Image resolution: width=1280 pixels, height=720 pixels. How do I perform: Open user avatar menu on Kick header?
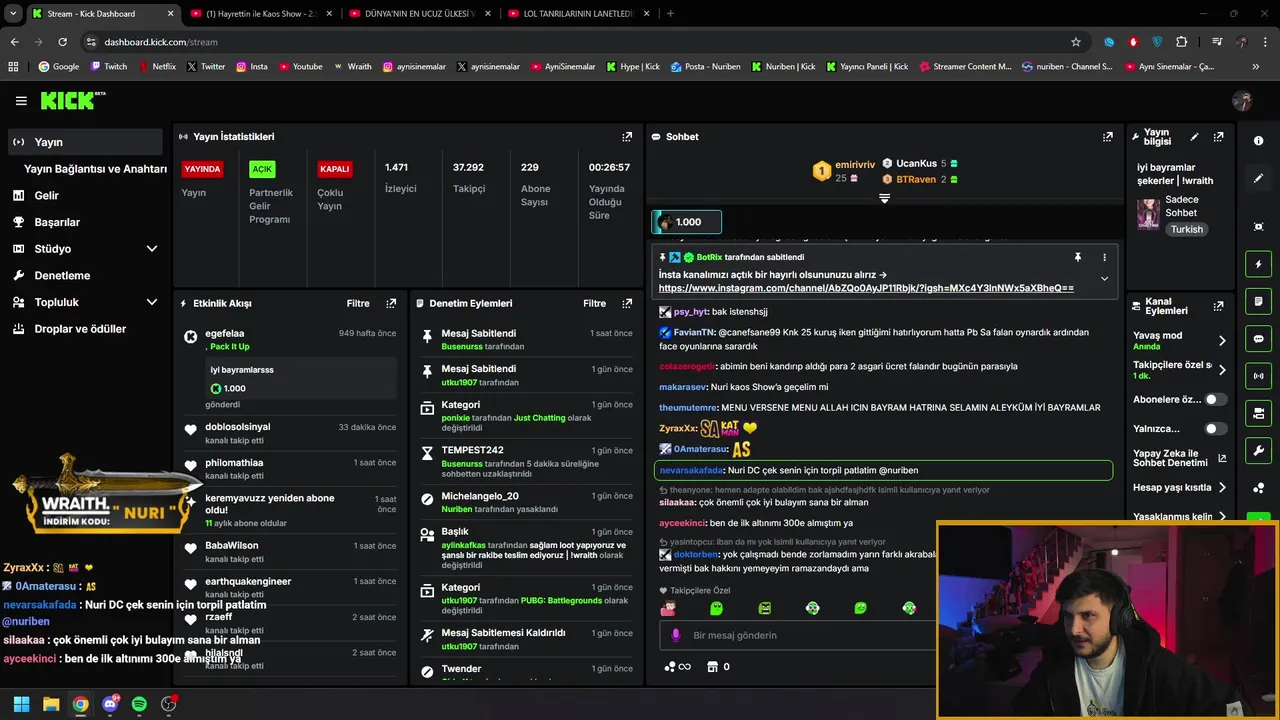click(x=1242, y=101)
